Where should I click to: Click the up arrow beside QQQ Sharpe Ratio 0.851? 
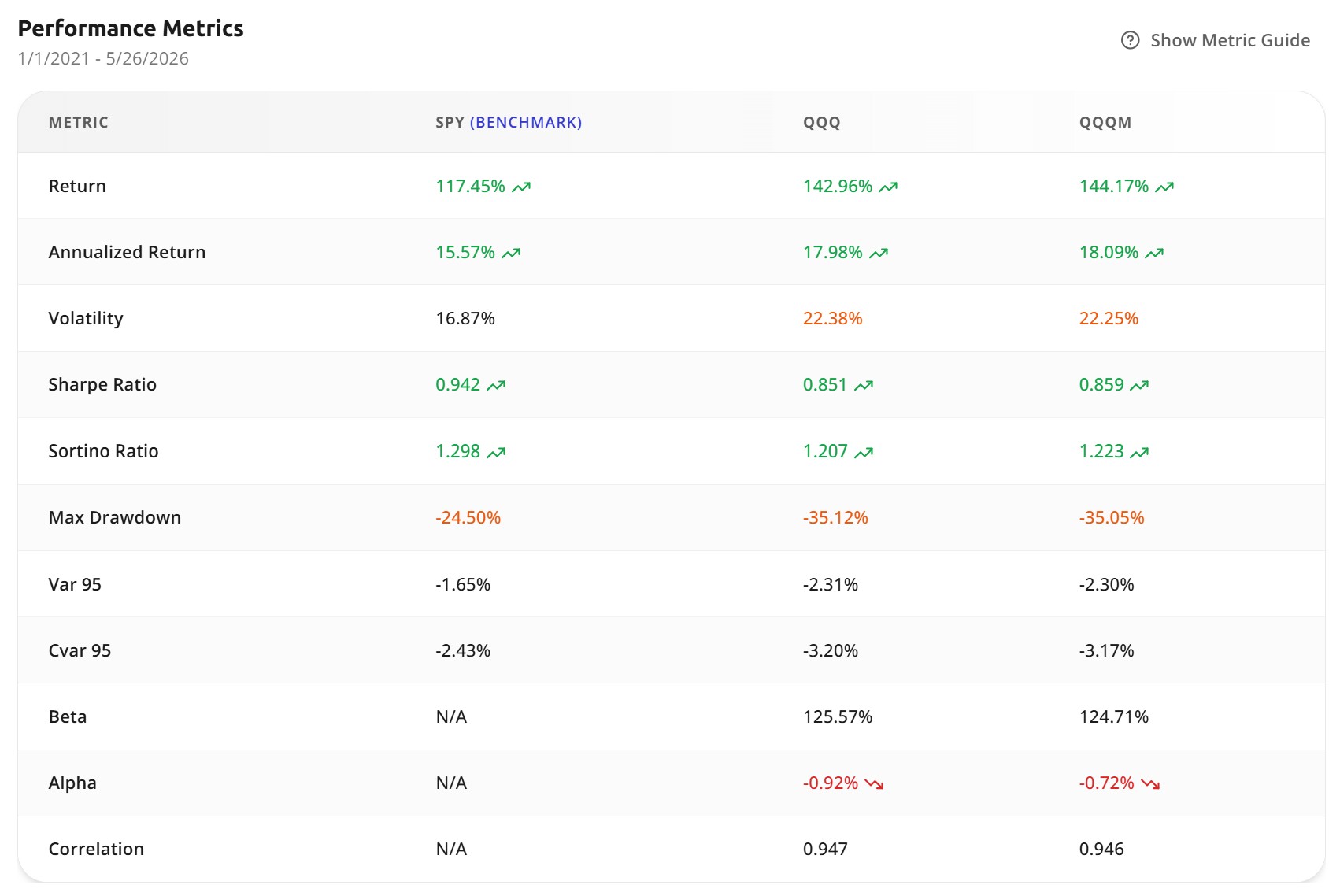click(x=864, y=385)
